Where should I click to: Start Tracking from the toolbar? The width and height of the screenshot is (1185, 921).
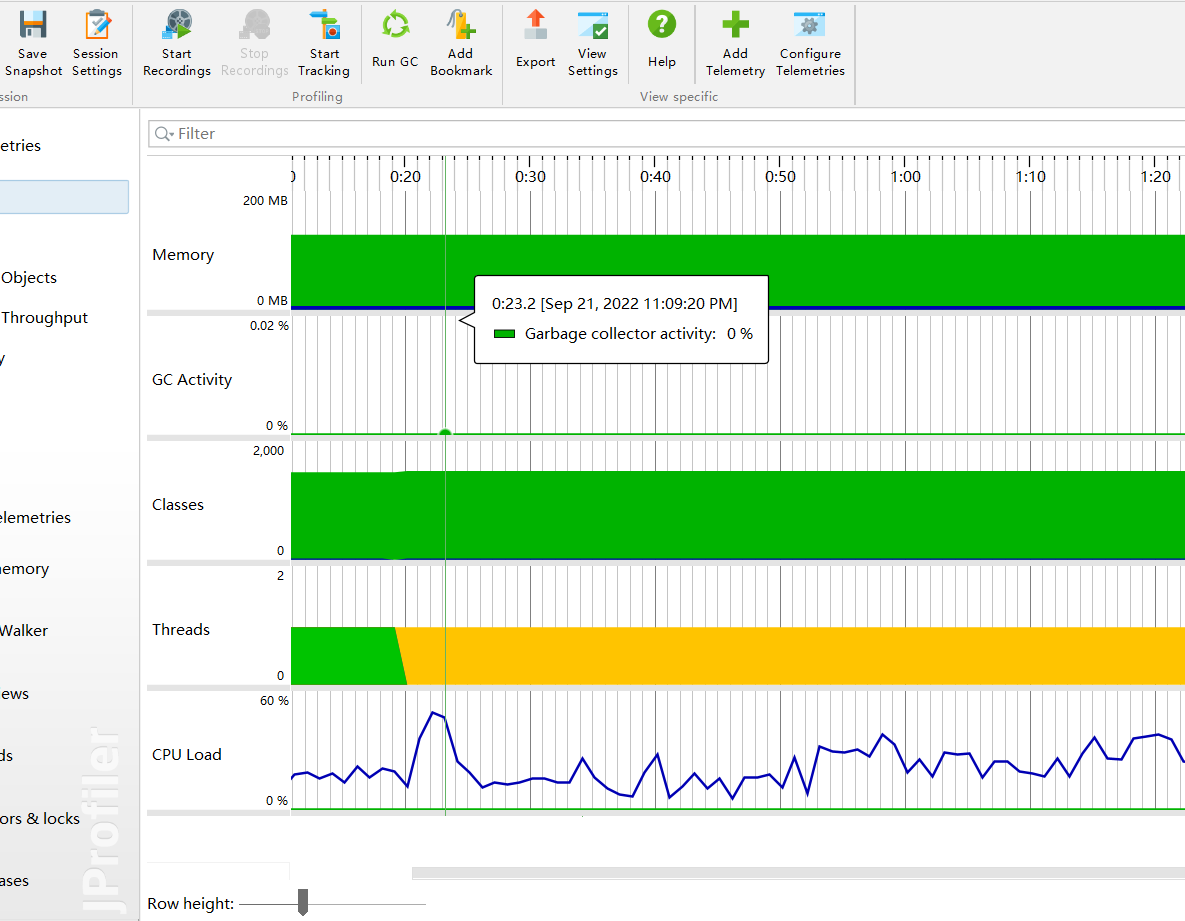[x=324, y=26]
